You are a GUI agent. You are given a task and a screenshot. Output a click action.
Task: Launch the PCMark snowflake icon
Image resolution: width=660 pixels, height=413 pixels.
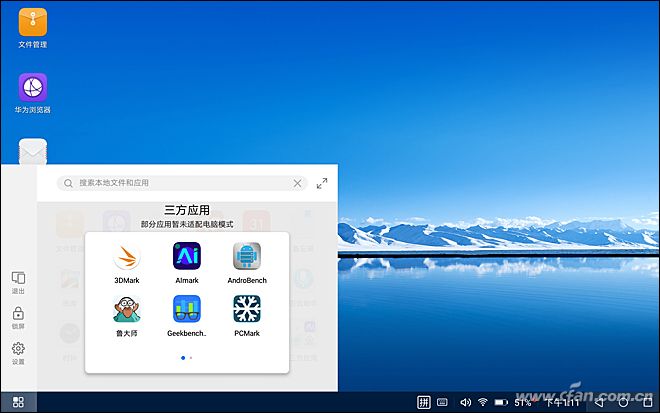point(246,310)
